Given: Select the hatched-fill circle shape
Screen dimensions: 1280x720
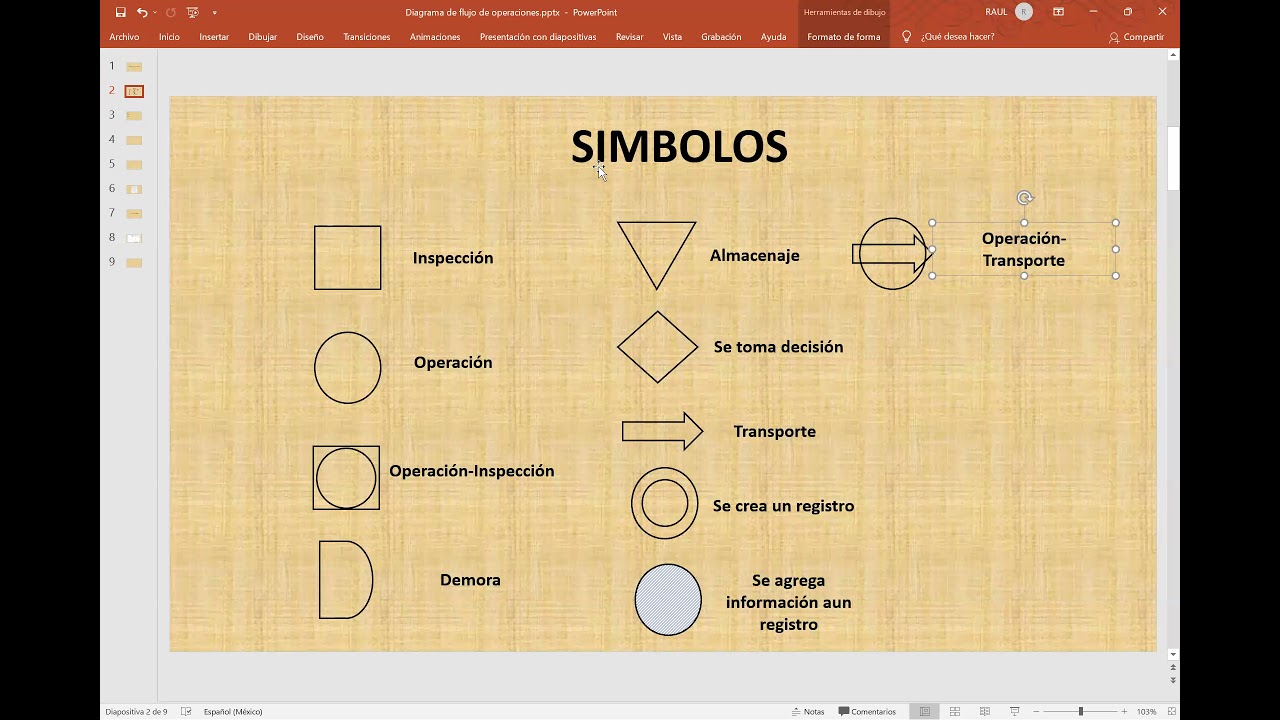Looking at the screenshot, I should pyautogui.click(x=668, y=600).
